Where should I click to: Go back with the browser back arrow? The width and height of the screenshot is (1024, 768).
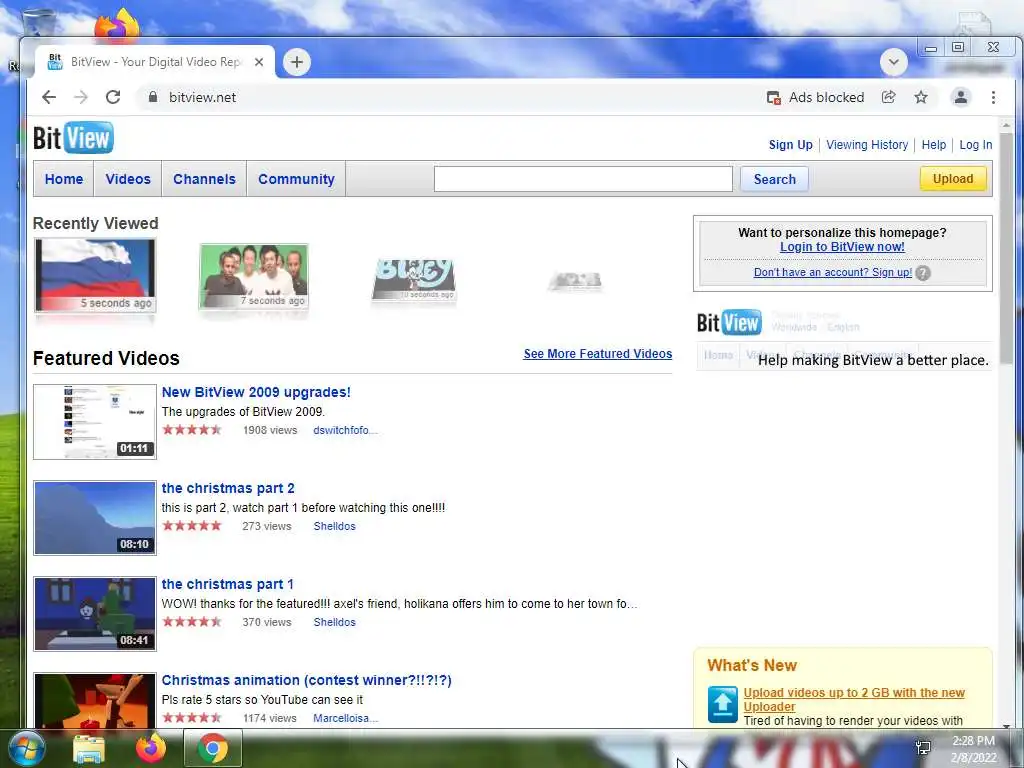pos(49,97)
